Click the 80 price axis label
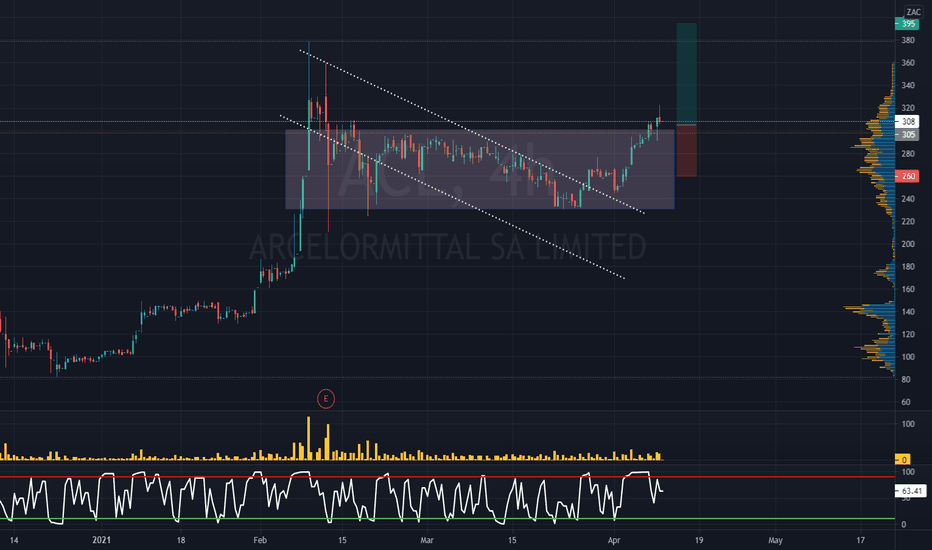This screenshot has width=932, height=550. (906, 379)
